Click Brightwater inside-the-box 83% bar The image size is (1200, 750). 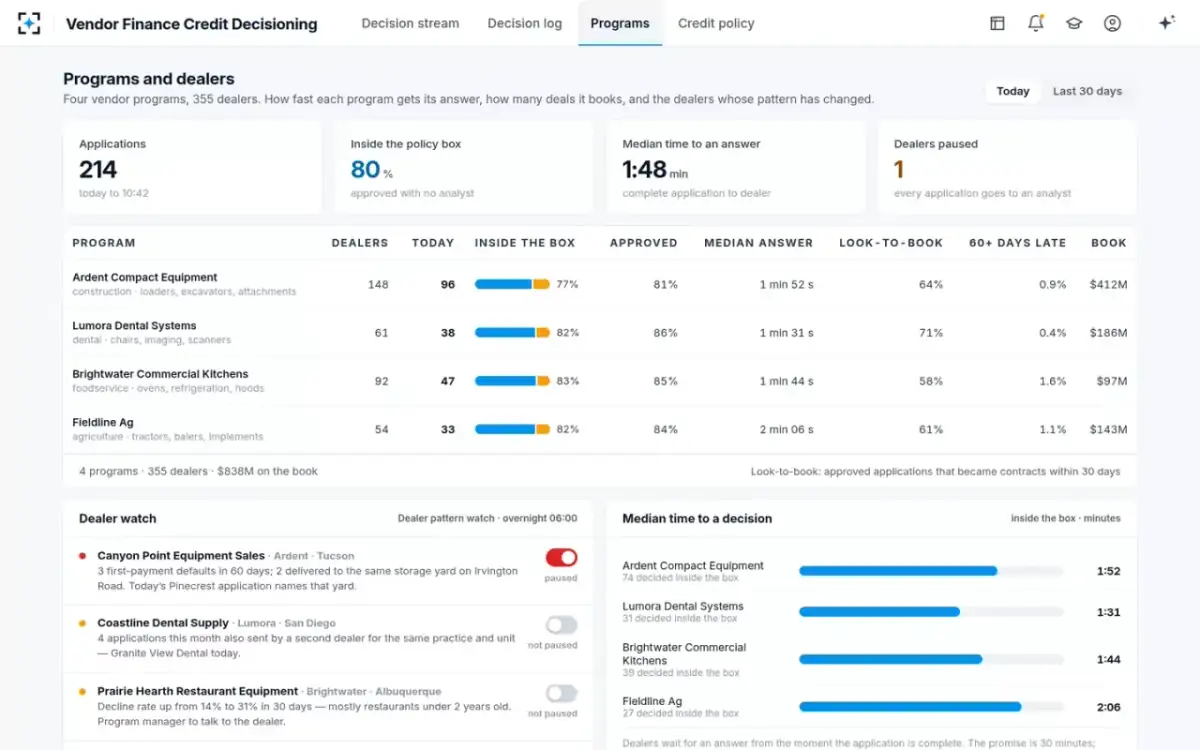pyautogui.click(x=512, y=381)
